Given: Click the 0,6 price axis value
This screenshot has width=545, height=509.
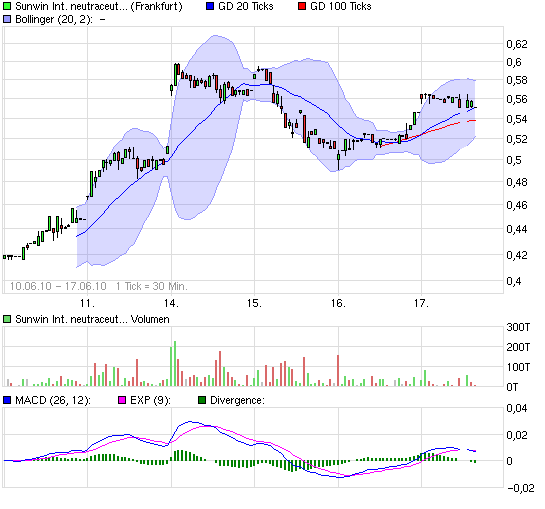Looking at the screenshot, I should point(514,62).
